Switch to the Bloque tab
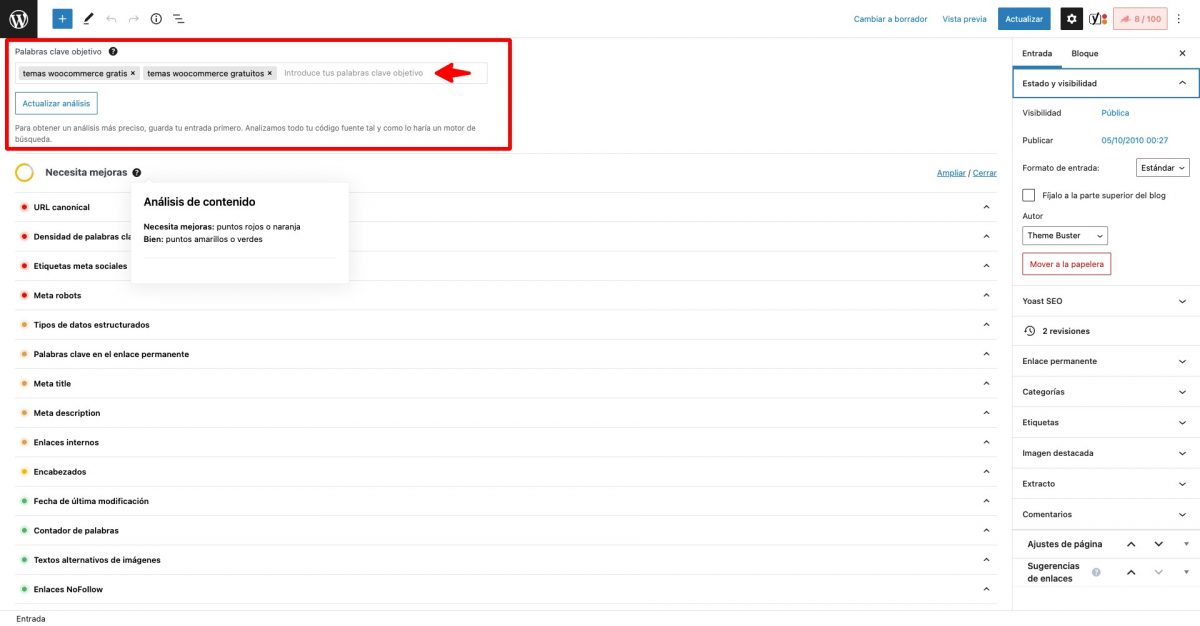The width and height of the screenshot is (1200, 626). 1084,53
